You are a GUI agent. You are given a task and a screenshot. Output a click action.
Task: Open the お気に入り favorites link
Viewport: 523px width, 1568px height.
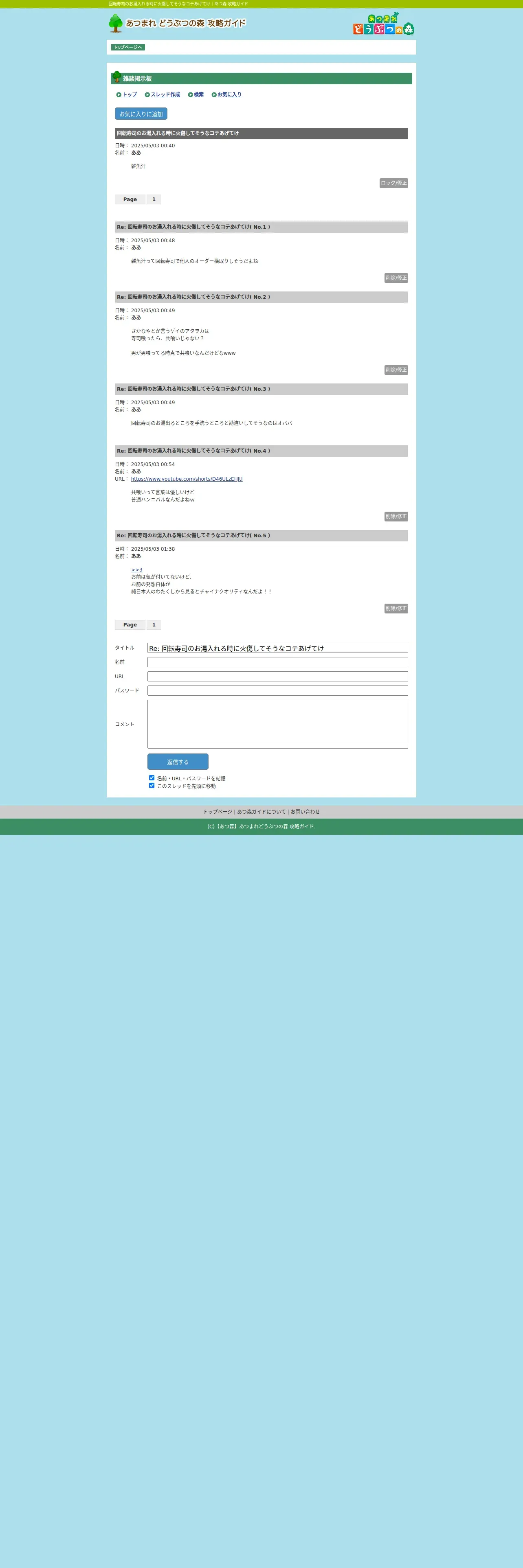(230, 95)
